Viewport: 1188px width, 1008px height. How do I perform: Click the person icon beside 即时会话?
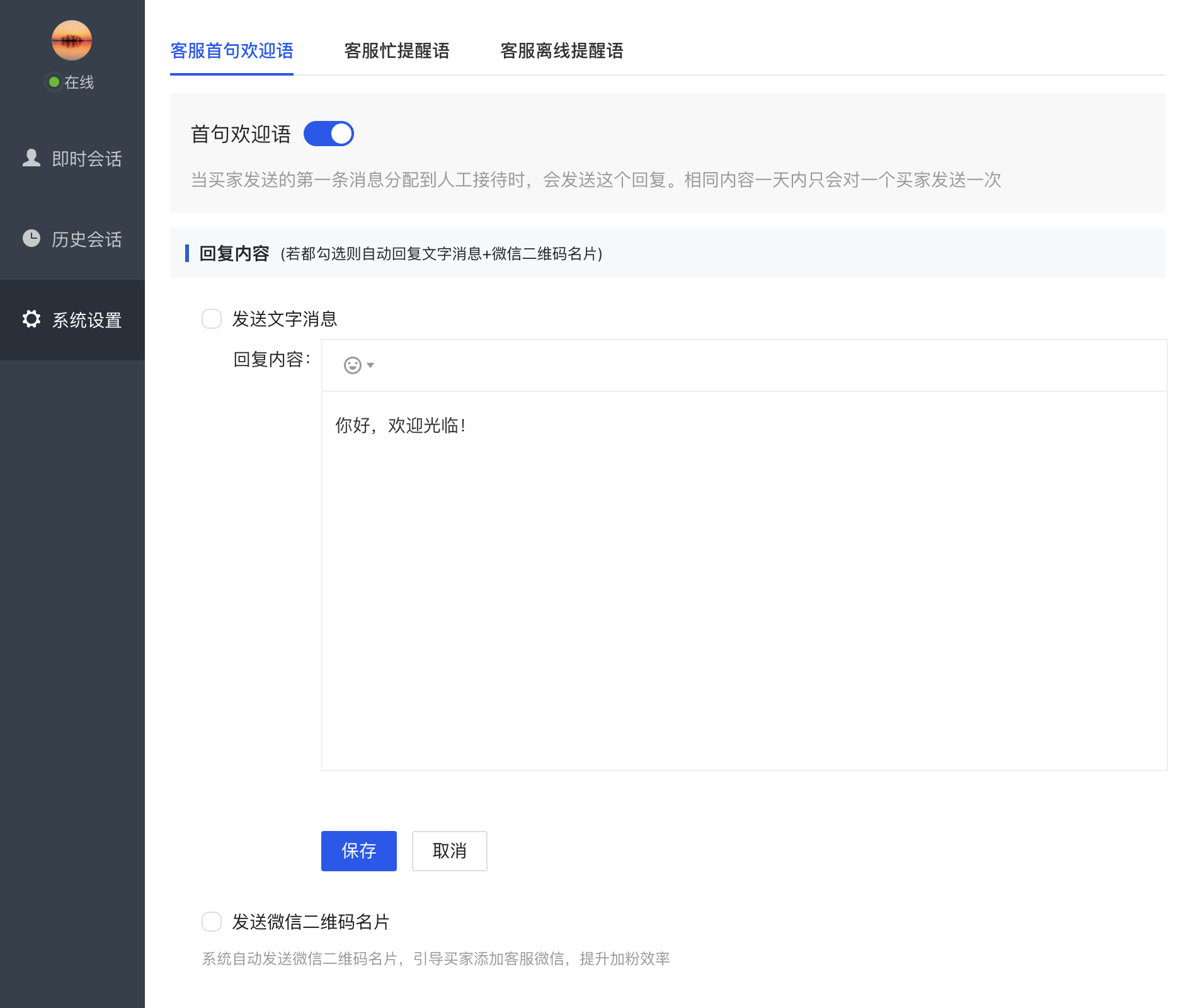31,158
